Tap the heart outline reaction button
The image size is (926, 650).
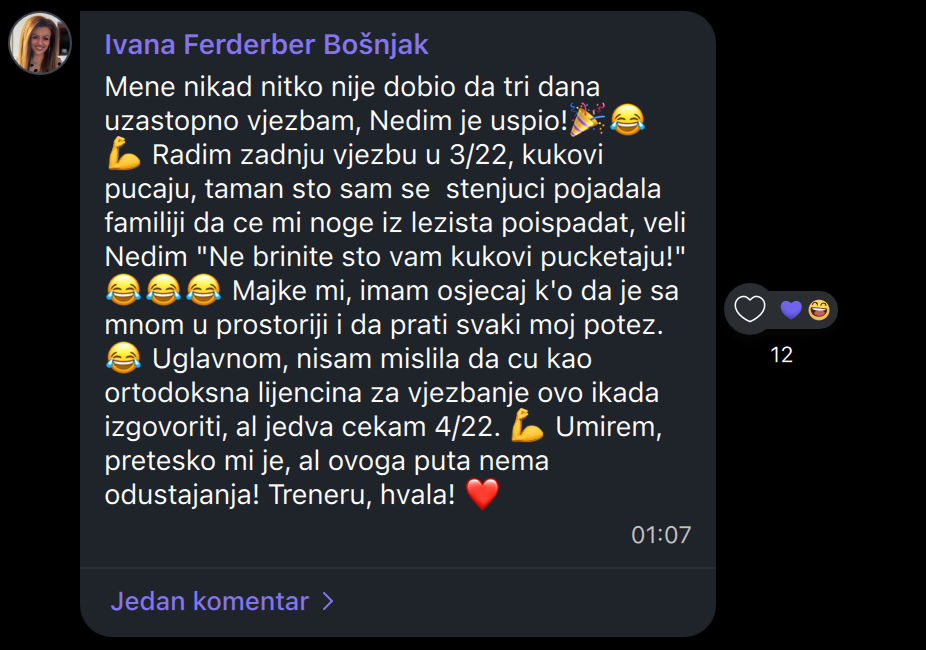(750, 310)
